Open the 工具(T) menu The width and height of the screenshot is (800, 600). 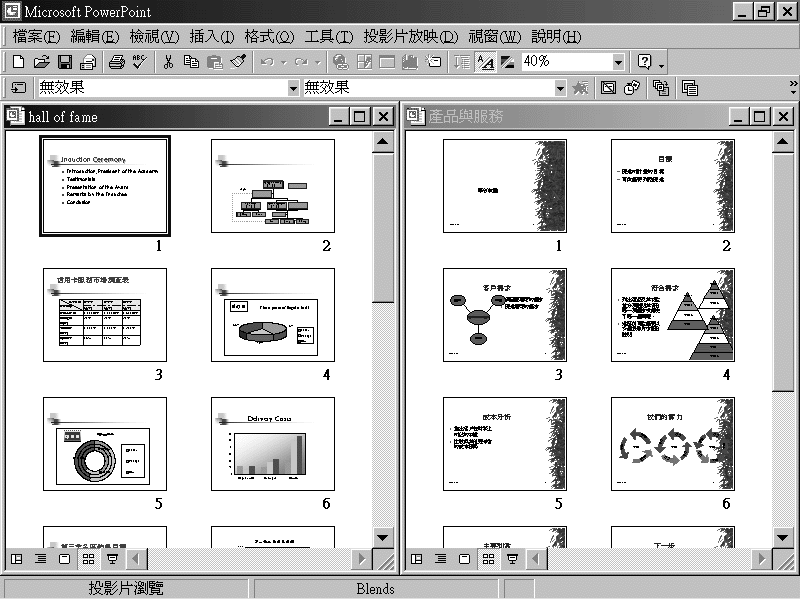329,36
